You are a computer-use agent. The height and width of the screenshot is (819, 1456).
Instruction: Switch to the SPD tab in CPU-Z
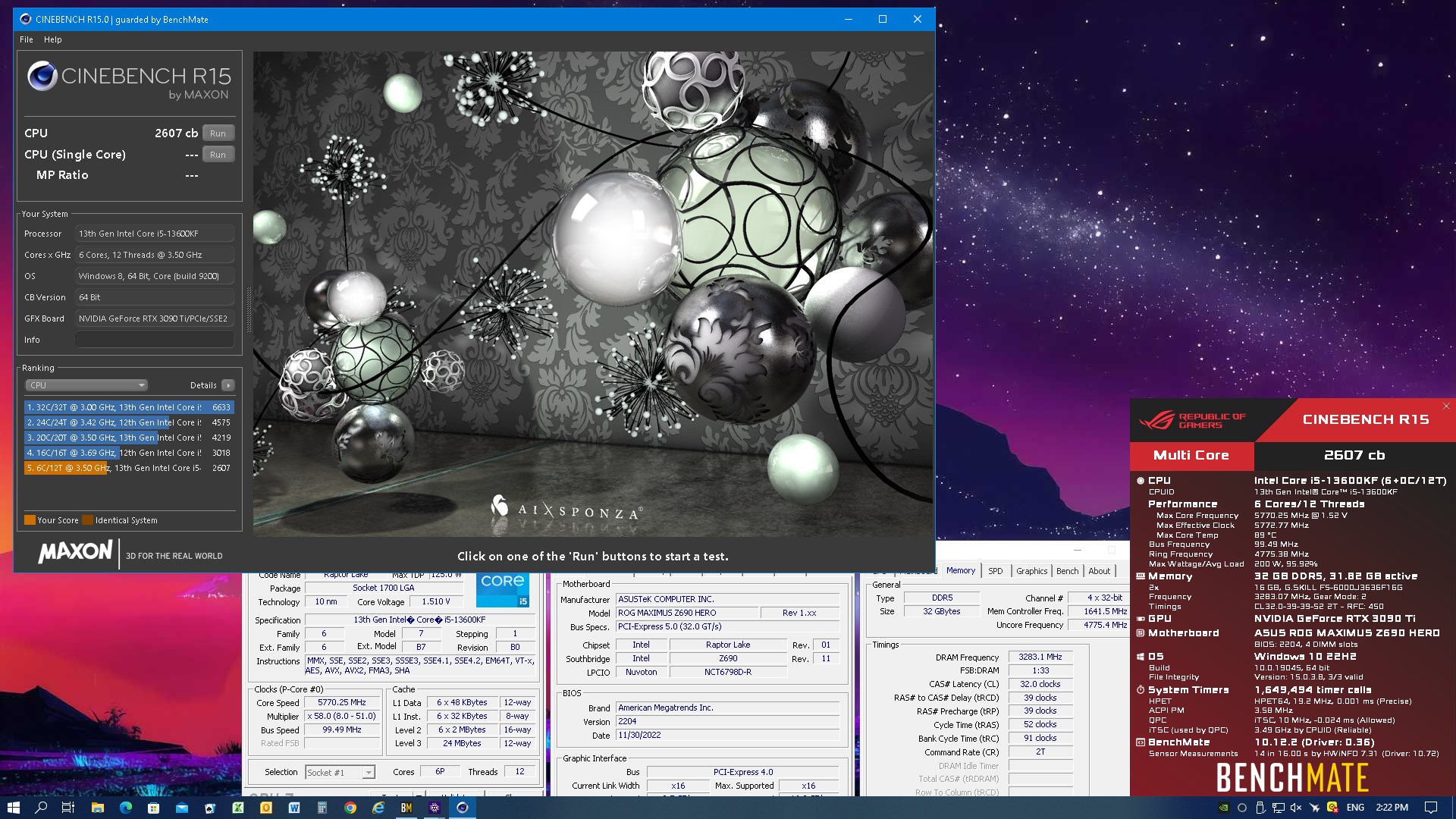coord(996,571)
